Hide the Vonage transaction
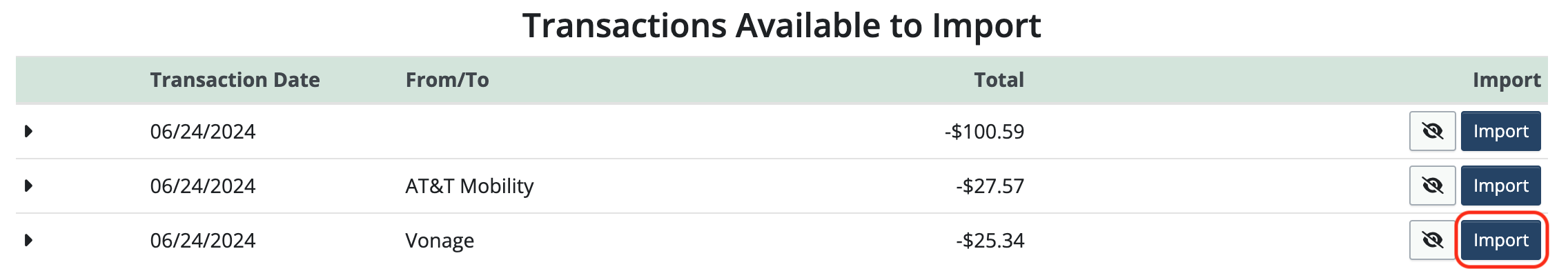 click(1432, 240)
